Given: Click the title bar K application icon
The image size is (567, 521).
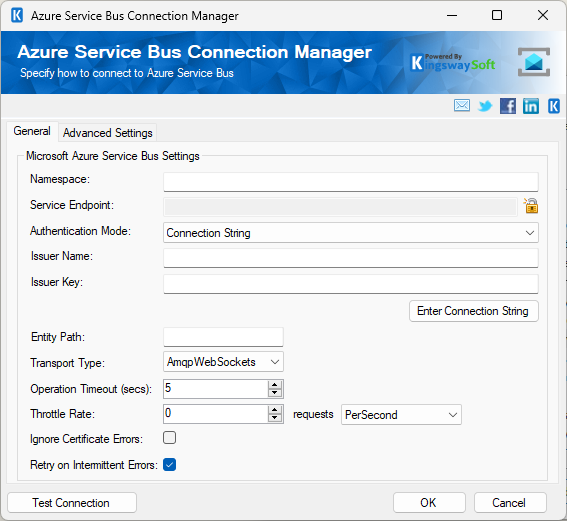Looking at the screenshot, I should click(17, 16).
